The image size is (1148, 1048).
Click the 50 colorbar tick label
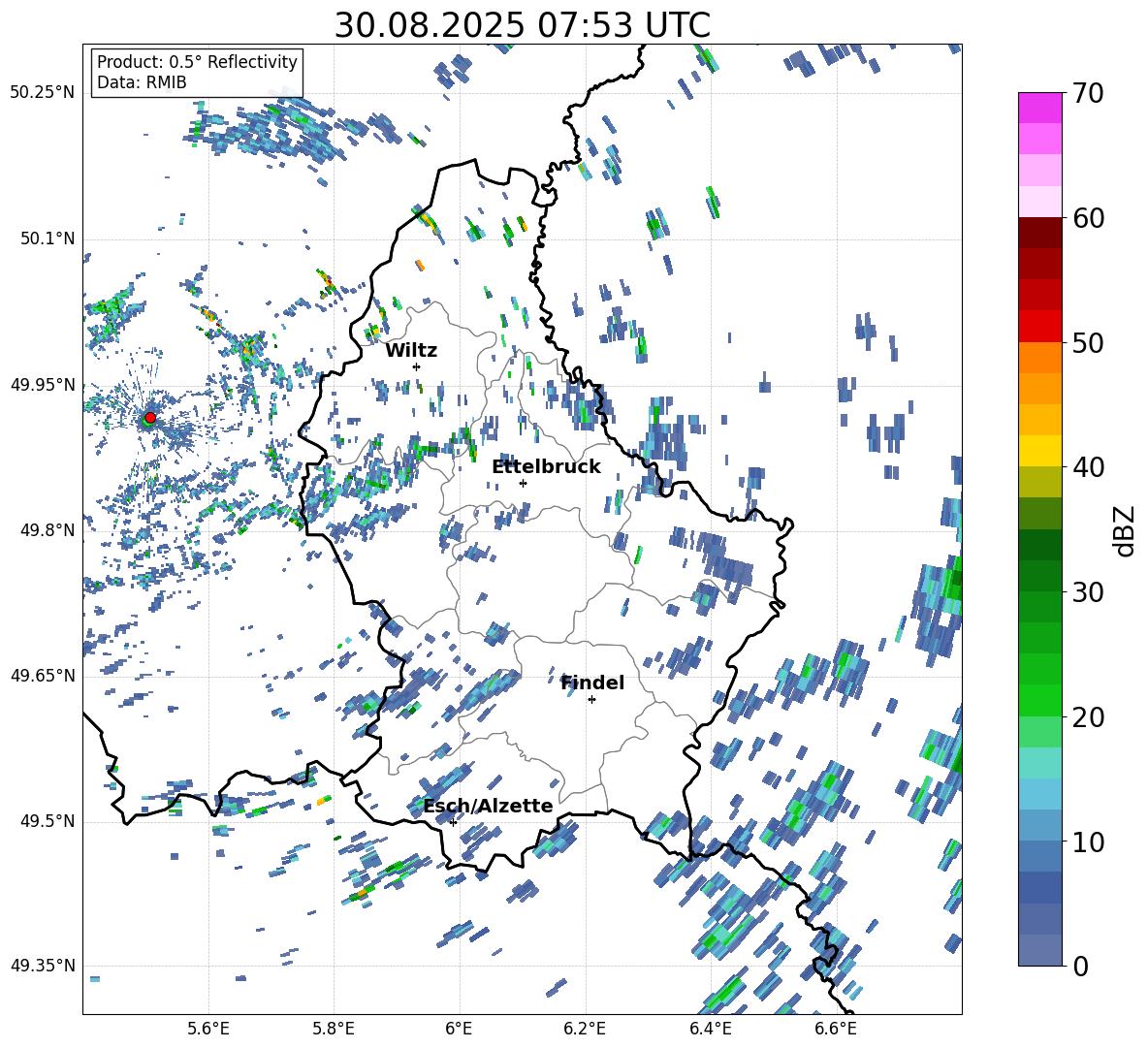click(x=1088, y=342)
